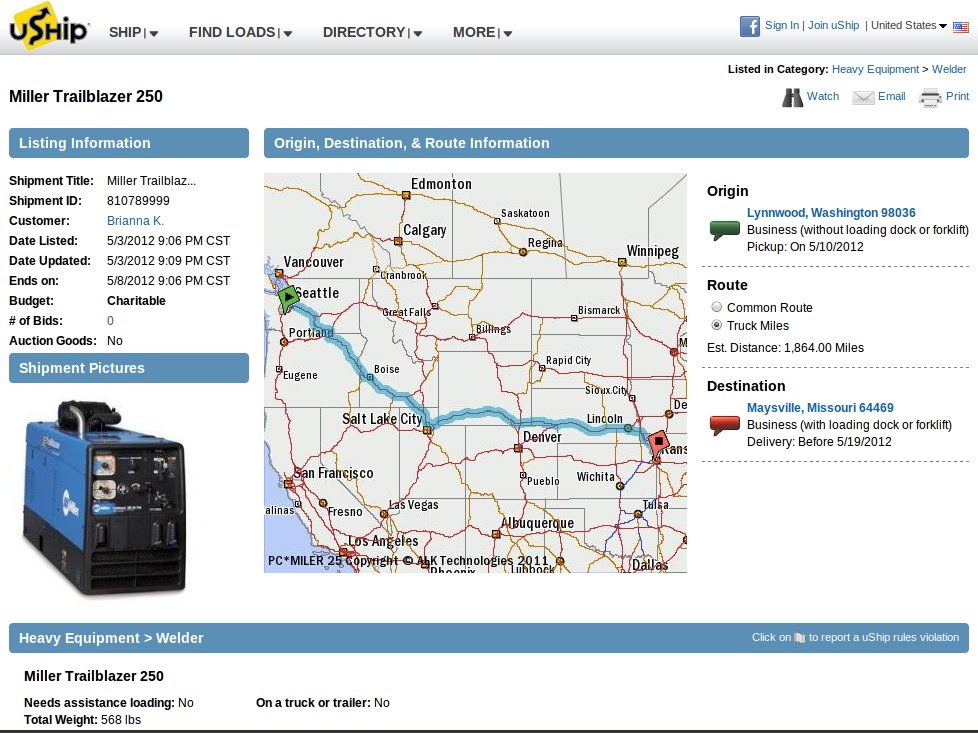Click the binoculars Watch icon

[792, 97]
